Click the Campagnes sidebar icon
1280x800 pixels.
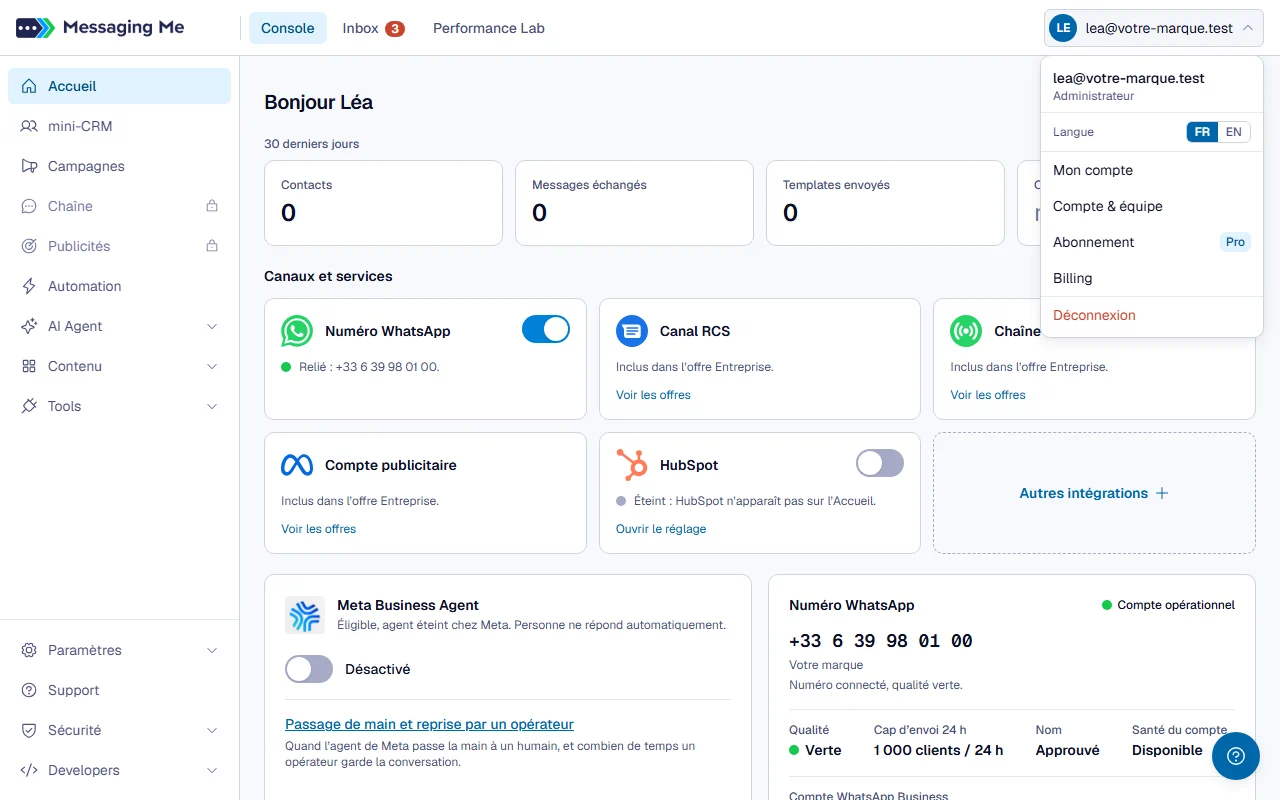click(x=29, y=166)
